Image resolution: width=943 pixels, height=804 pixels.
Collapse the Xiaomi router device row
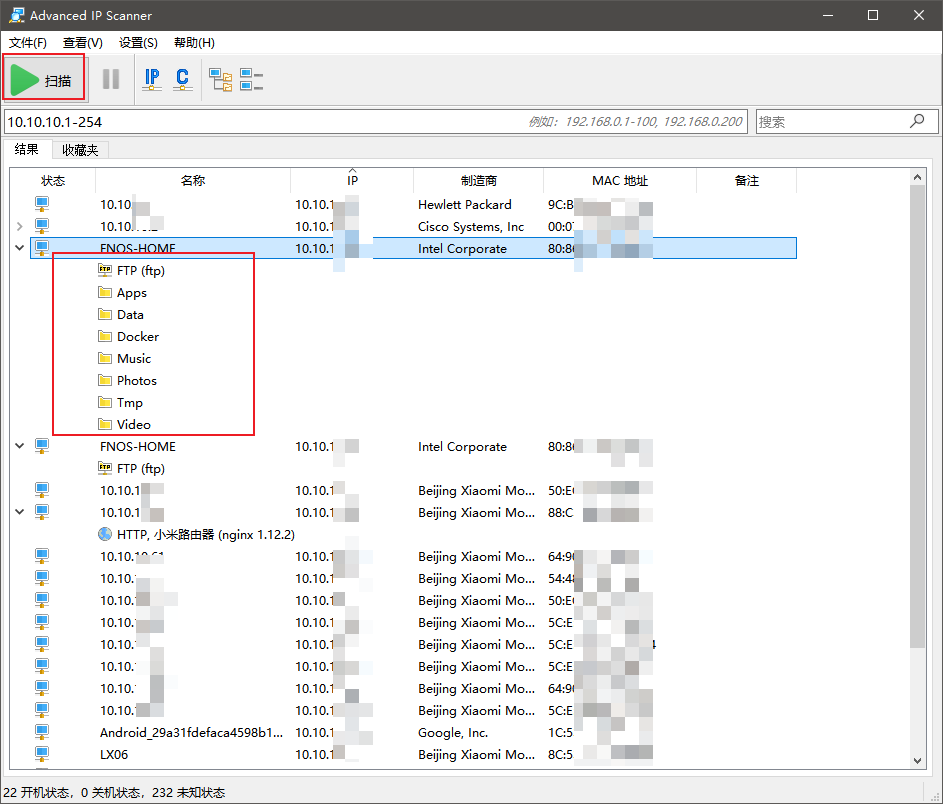pyautogui.click(x=20, y=511)
